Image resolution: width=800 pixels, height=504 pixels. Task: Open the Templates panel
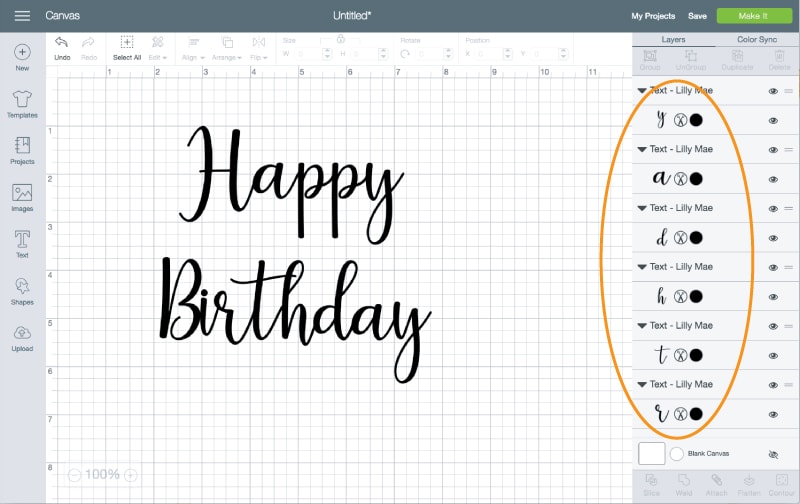click(x=22, y=103)
